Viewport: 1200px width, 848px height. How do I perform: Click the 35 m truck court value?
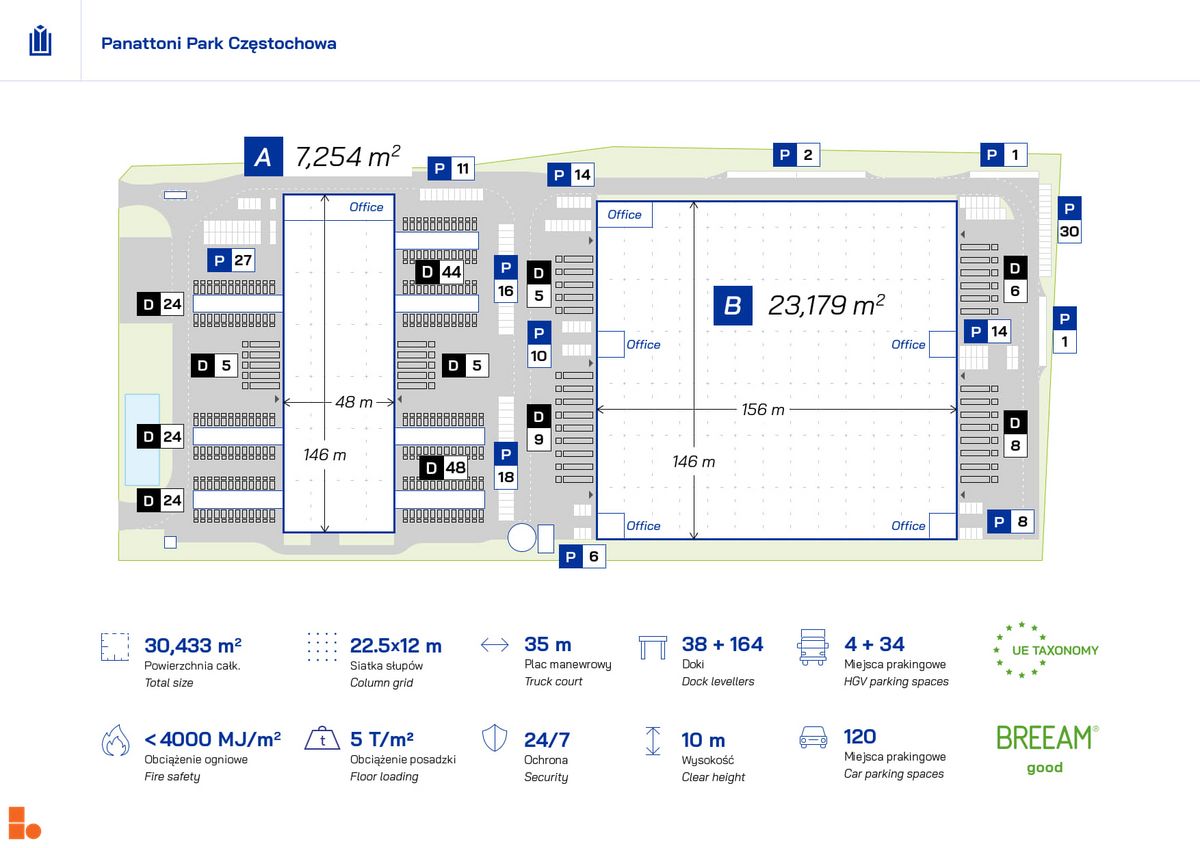(548, 645)
